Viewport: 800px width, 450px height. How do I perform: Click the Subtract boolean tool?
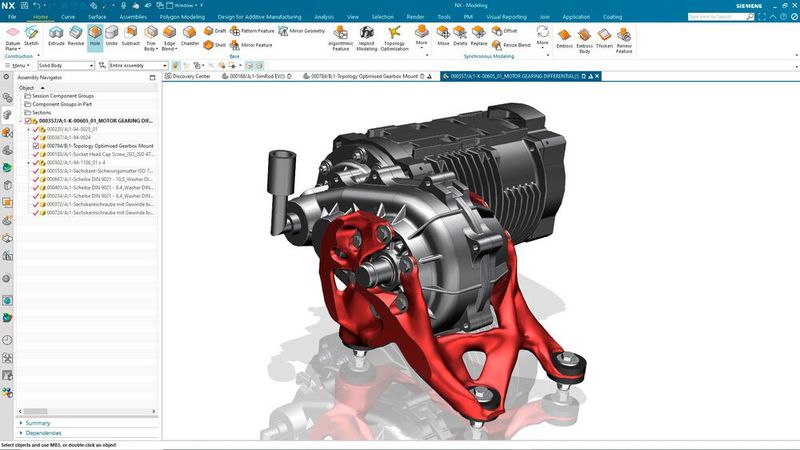pyautogui.click(x=131, y=36)
